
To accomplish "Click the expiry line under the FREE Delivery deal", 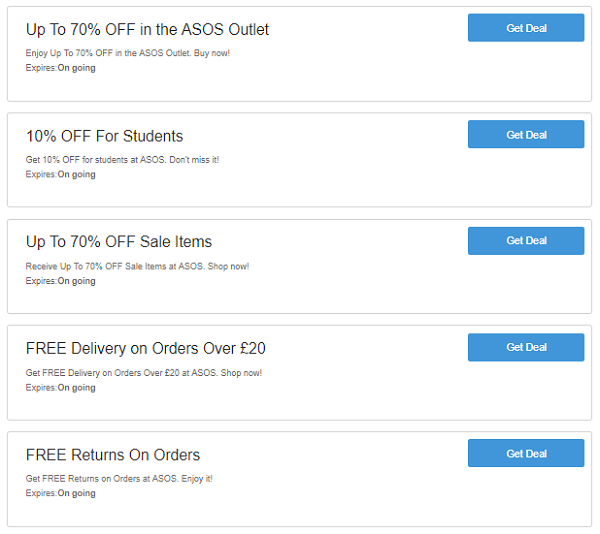I will coord(60,387).
